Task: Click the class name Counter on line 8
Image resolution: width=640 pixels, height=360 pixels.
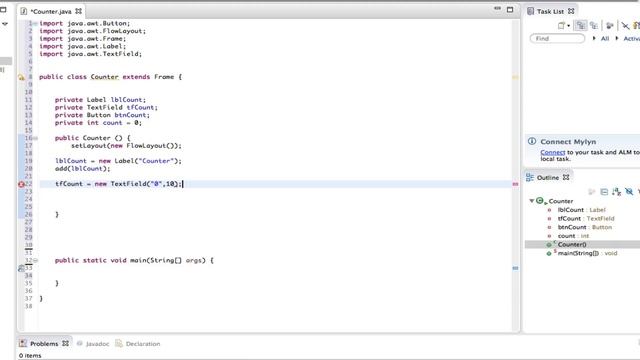Action: tap(104, 77)
